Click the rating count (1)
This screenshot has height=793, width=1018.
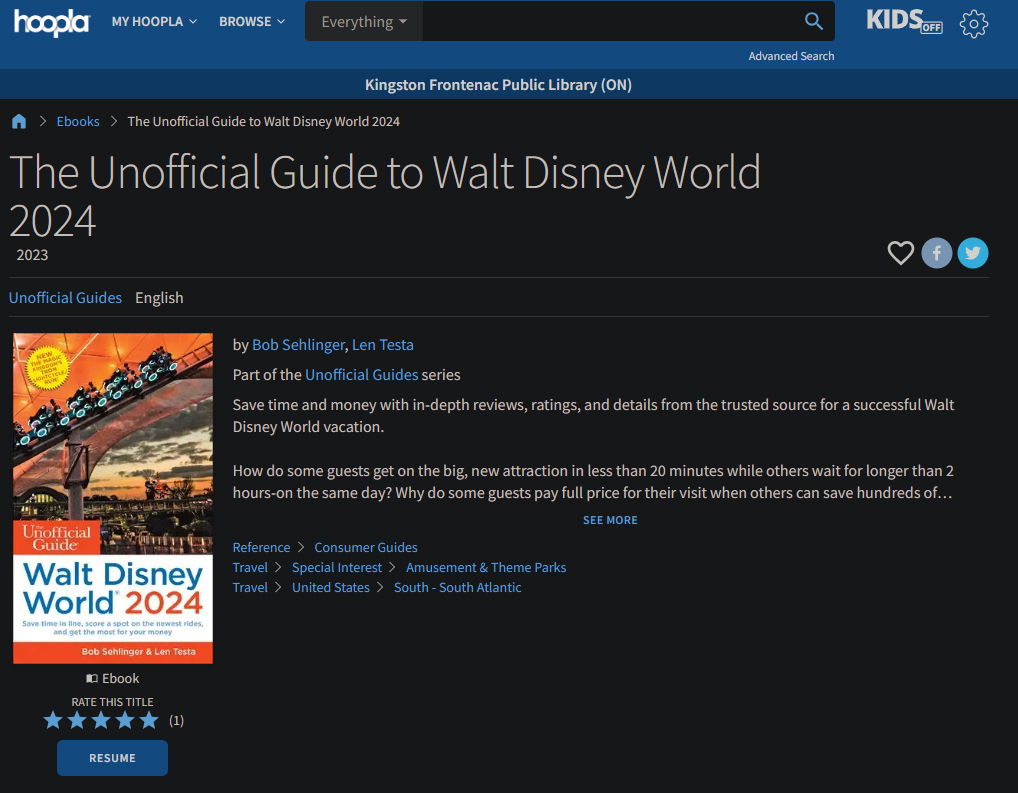click(x=177, y=720)
